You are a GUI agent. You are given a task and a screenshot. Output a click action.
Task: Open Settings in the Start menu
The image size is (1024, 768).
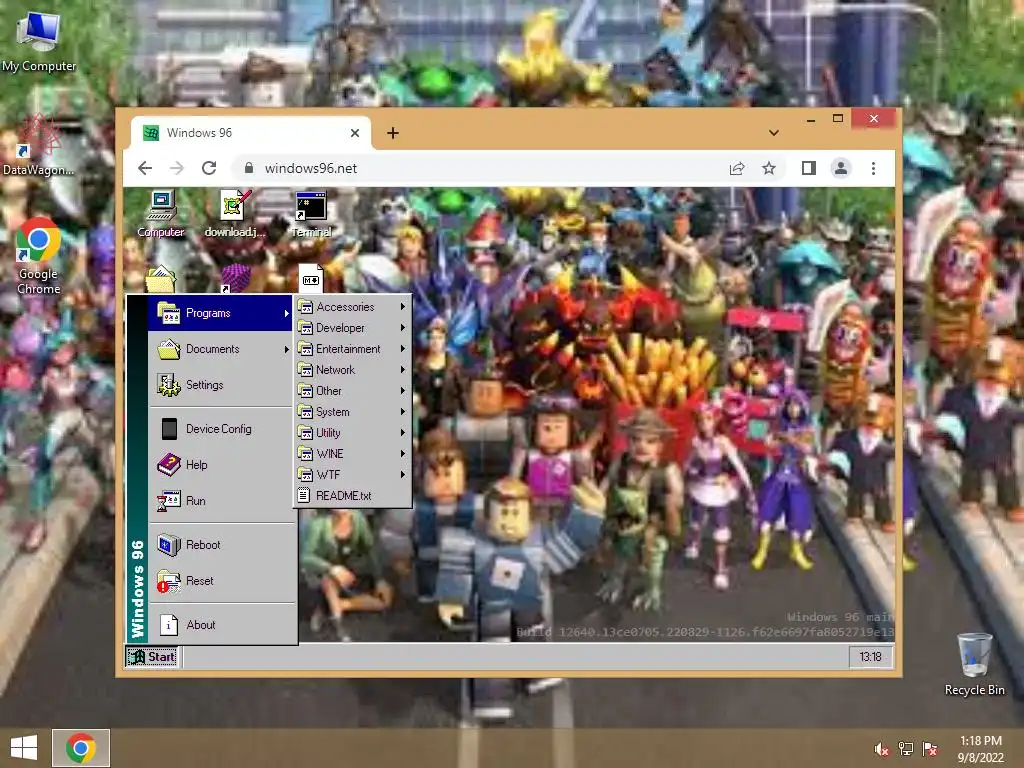(222, 385)
